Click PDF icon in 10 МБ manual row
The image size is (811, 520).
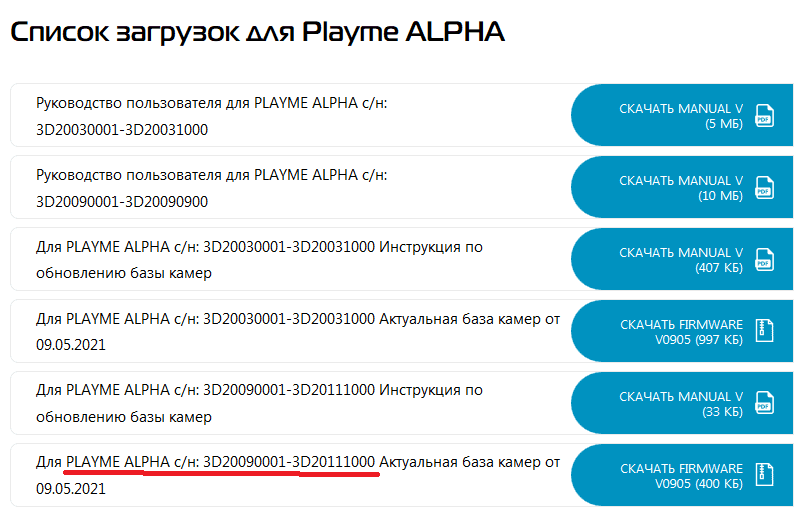click(764, 187)
